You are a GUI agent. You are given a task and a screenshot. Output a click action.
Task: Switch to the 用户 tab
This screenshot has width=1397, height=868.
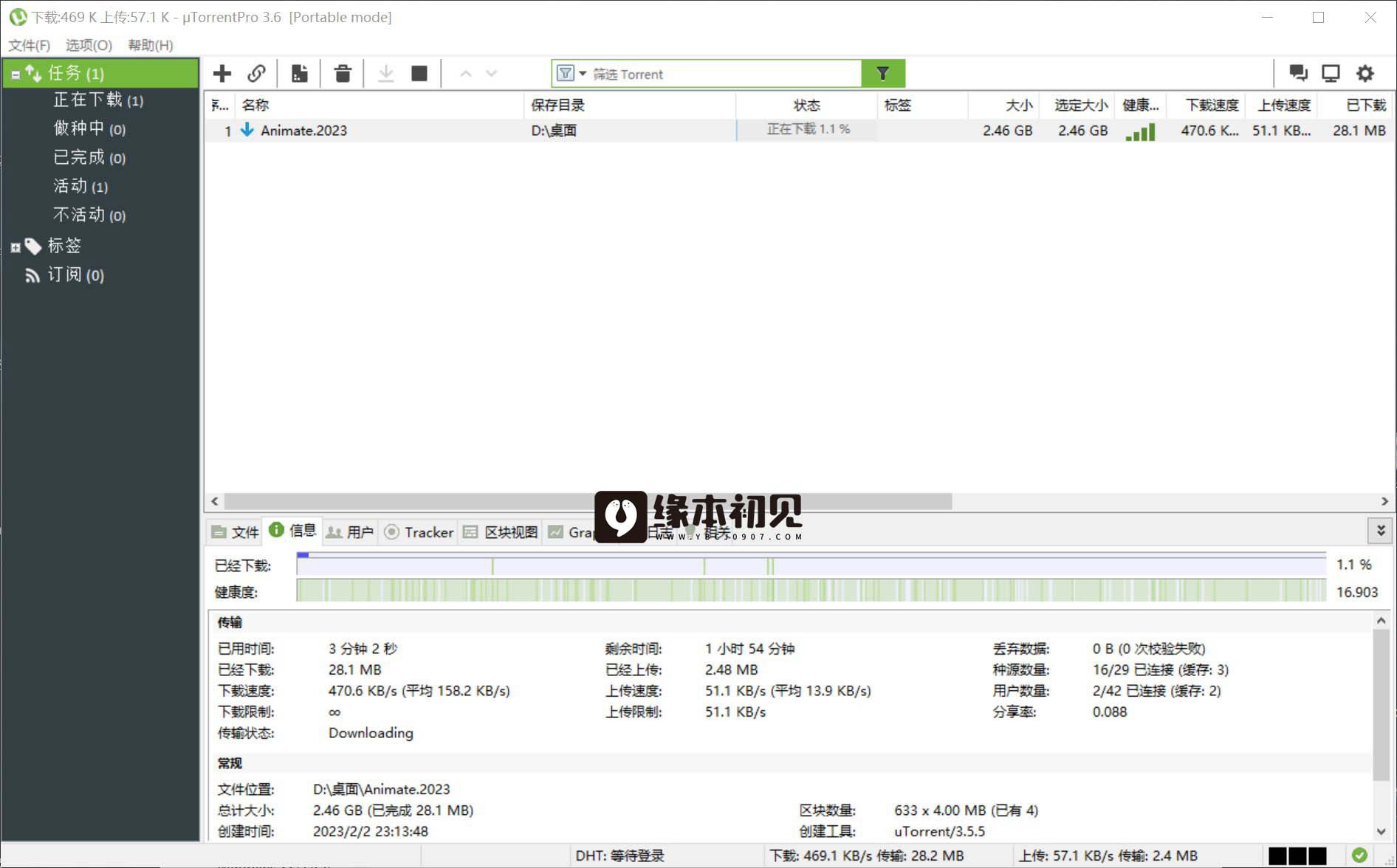tap(351, 532)
